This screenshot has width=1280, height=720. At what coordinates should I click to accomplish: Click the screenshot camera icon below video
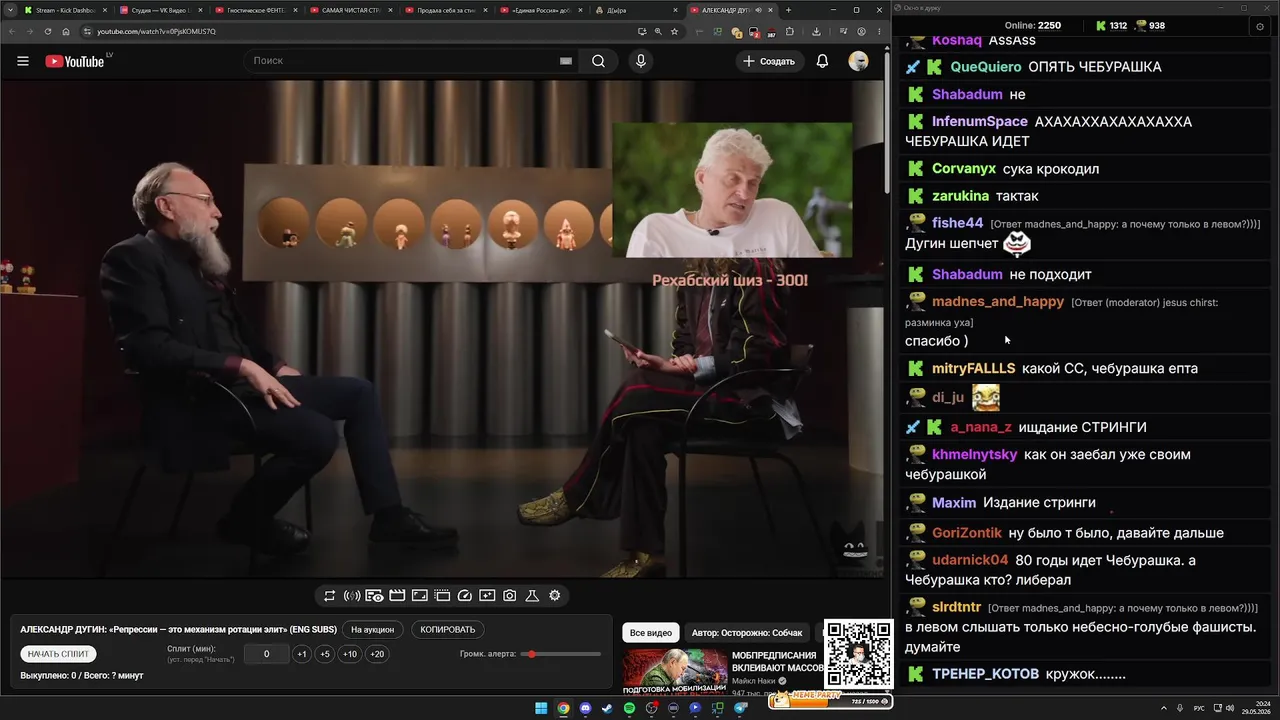click(x=509, y=596)
